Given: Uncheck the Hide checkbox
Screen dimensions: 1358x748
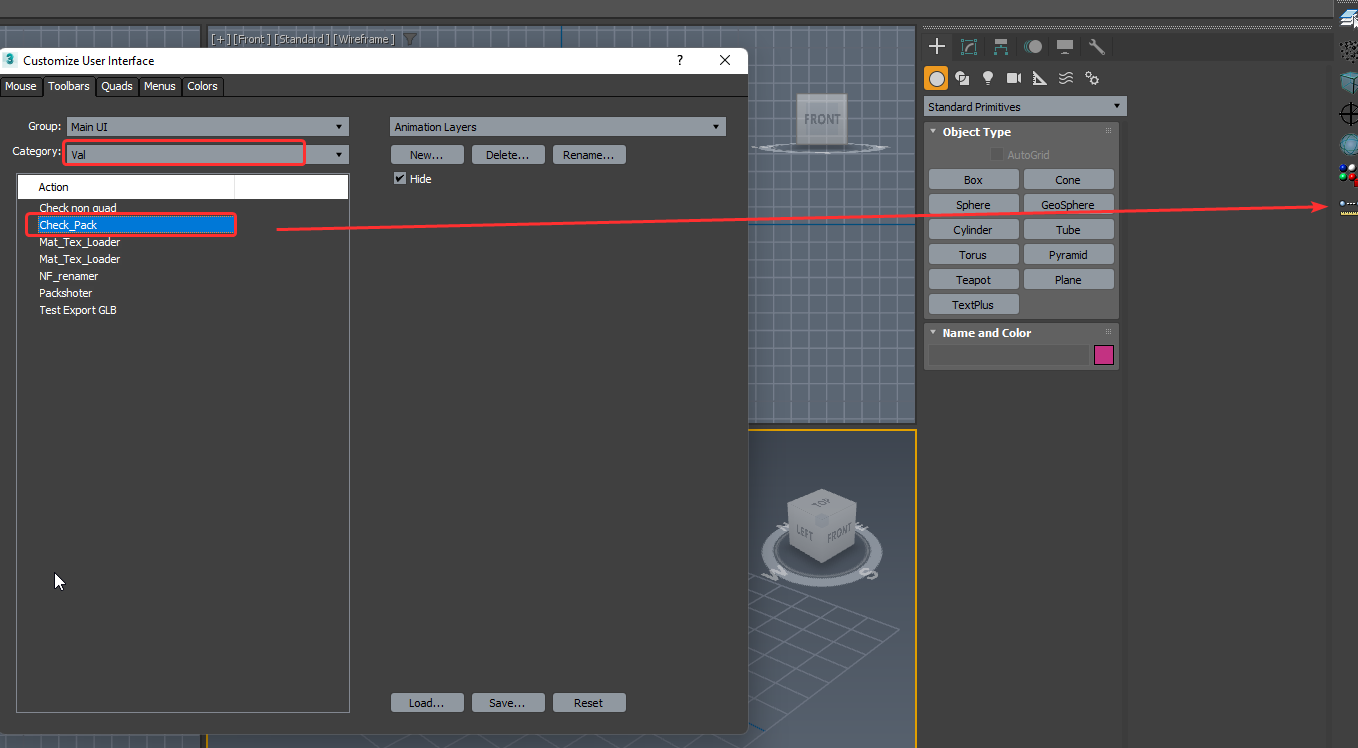Looking at the screenshot, I should point(400,179).
